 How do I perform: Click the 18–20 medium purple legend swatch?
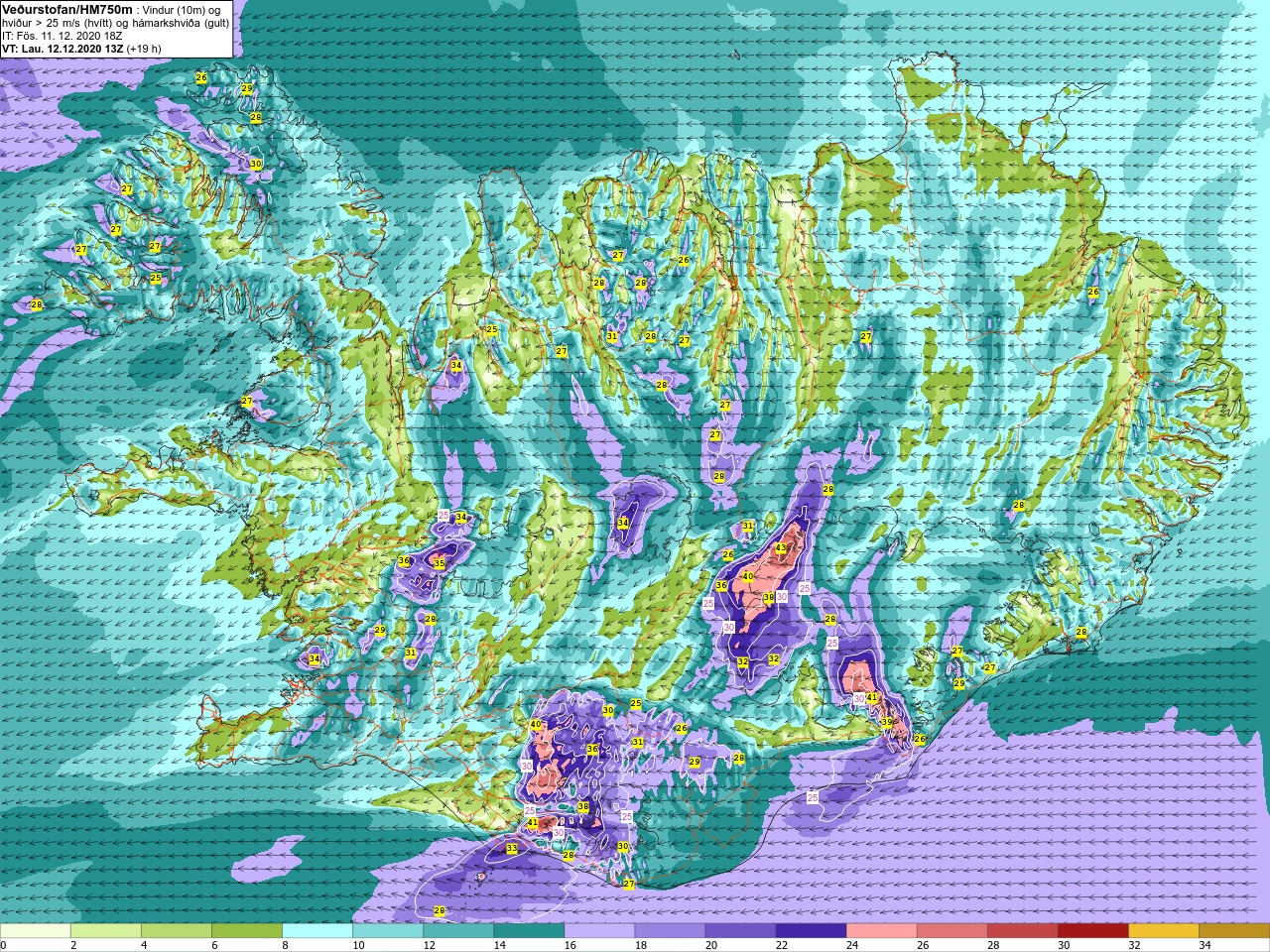pyautogui.click(x=670, y=931)
